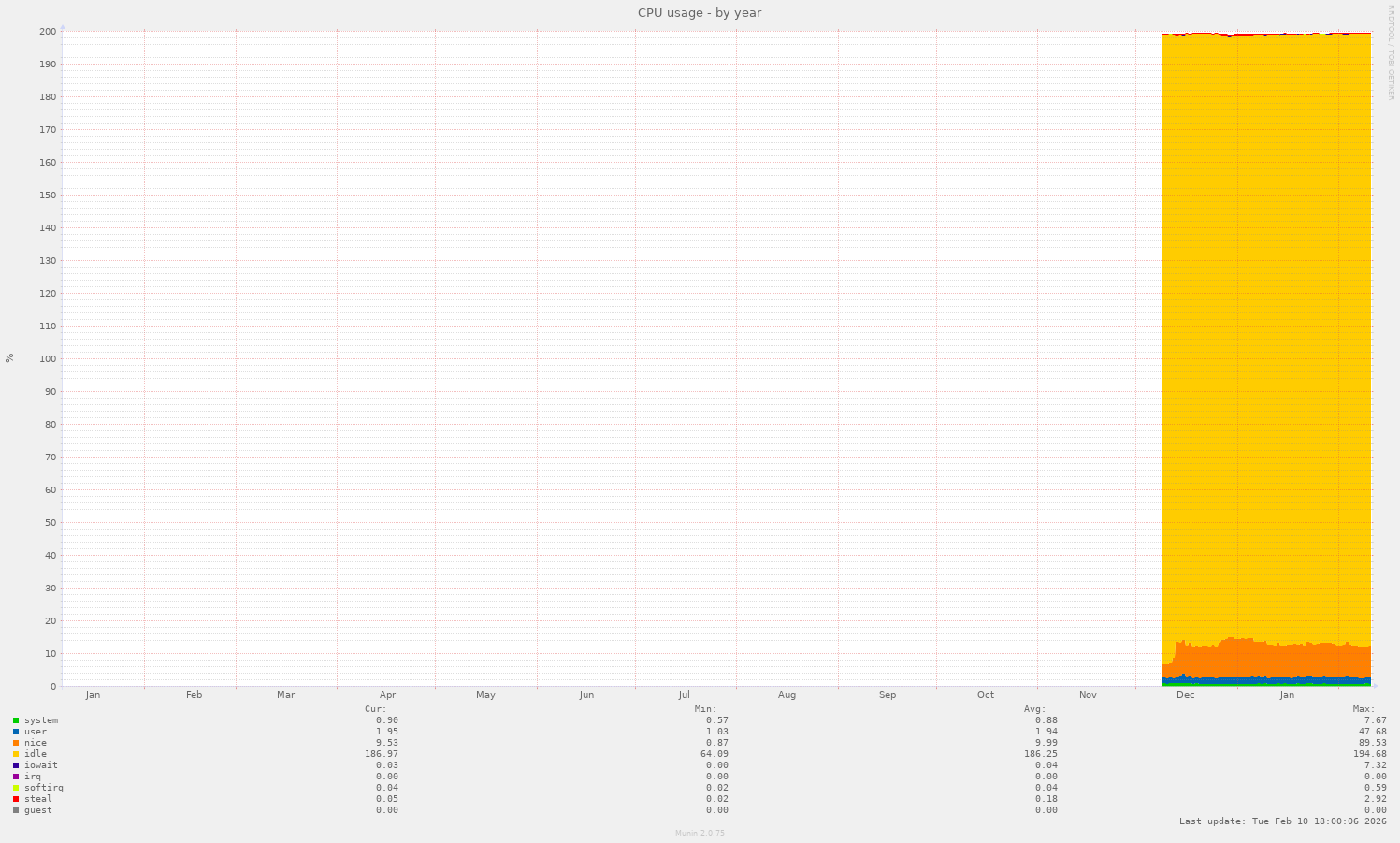The height and width of the screenshot is (843, 1400).
Task: Click the green system legend square
Action: click(17, 720)
